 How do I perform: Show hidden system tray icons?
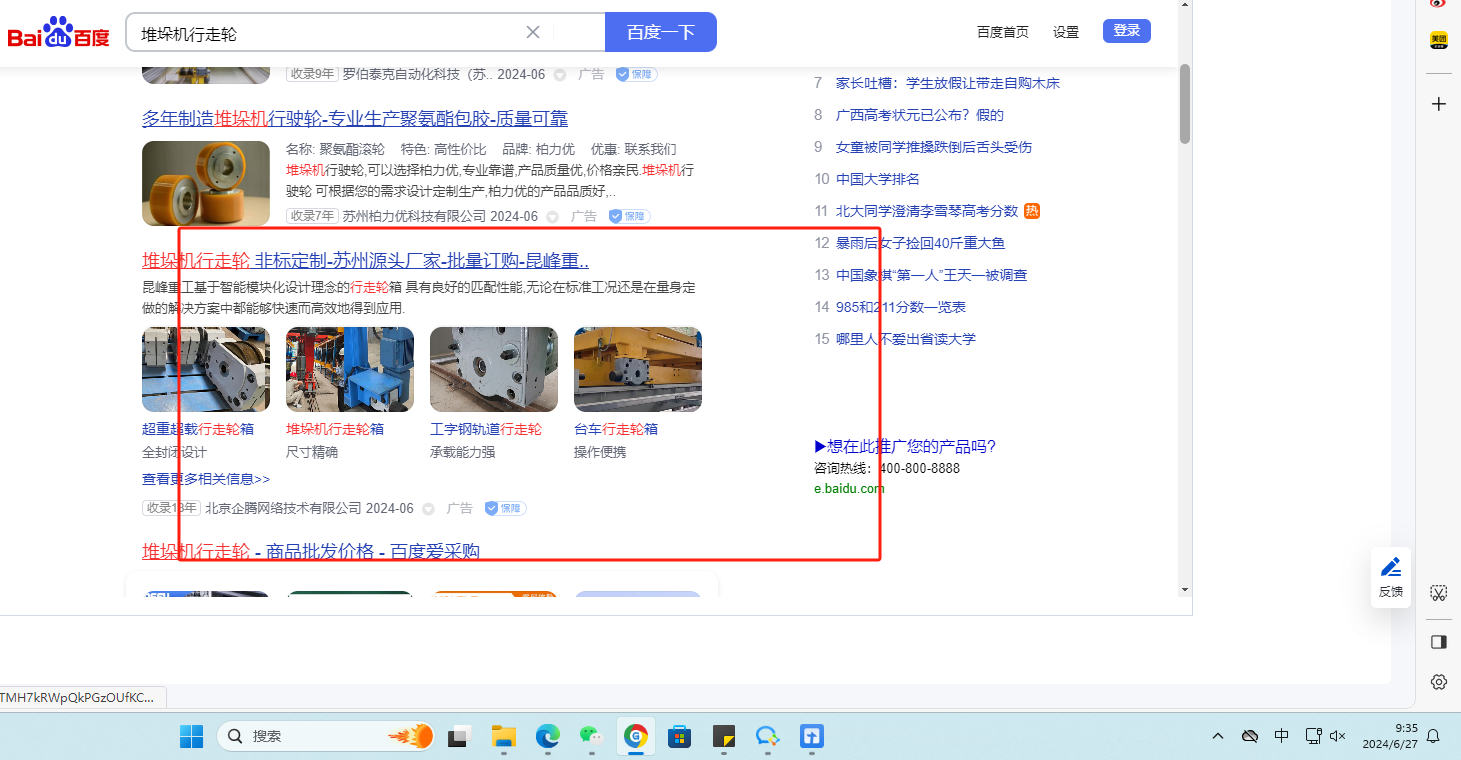(1217, 737)
